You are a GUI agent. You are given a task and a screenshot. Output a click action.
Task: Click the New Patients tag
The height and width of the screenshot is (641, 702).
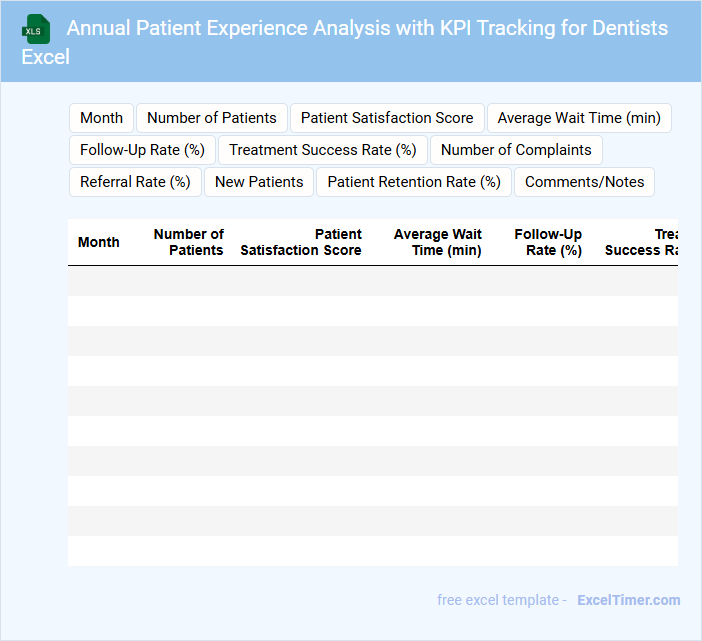(x=259, y=182)
